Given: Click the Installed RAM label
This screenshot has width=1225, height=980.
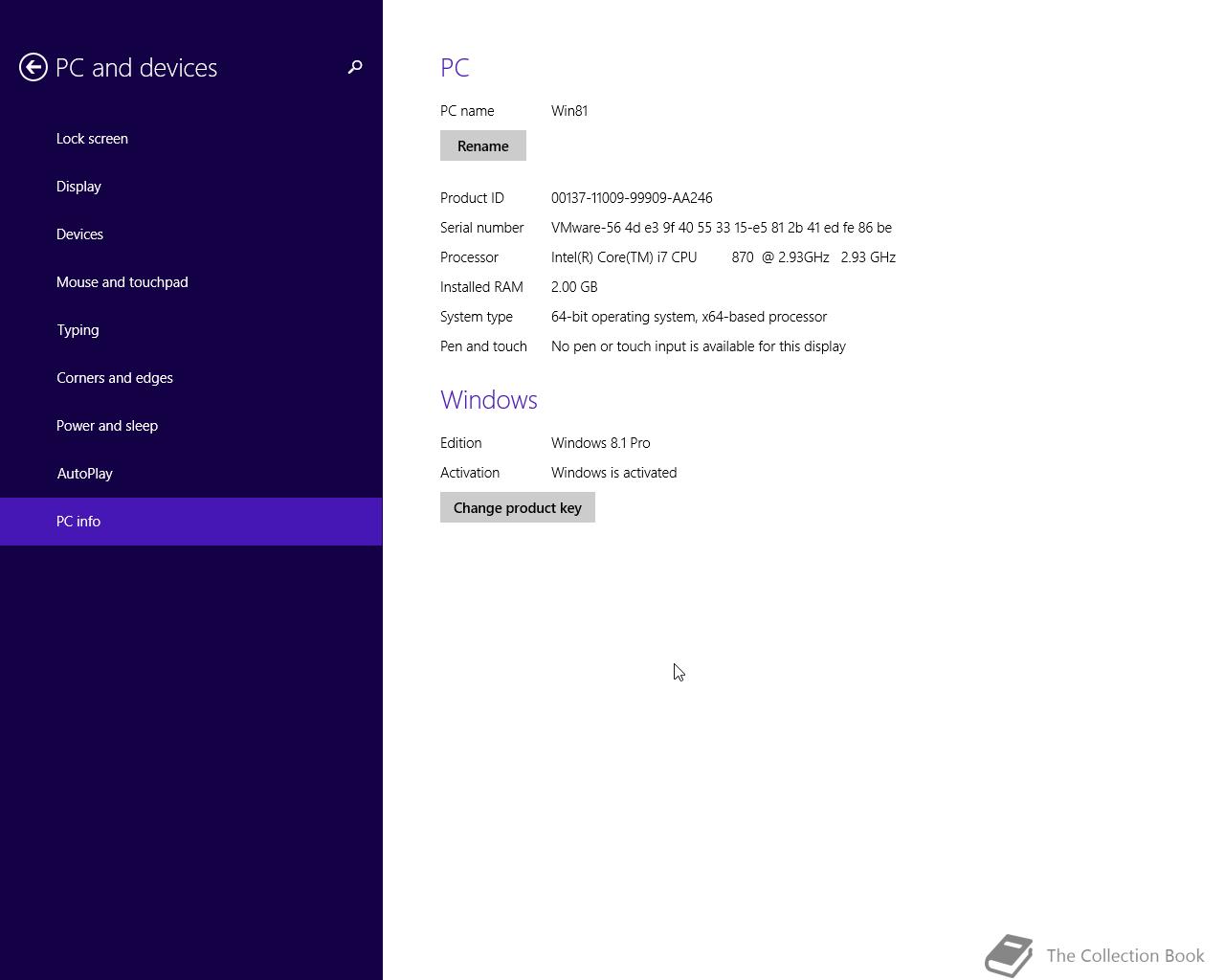Looking at the screenshot, I should tap(481, 287).
